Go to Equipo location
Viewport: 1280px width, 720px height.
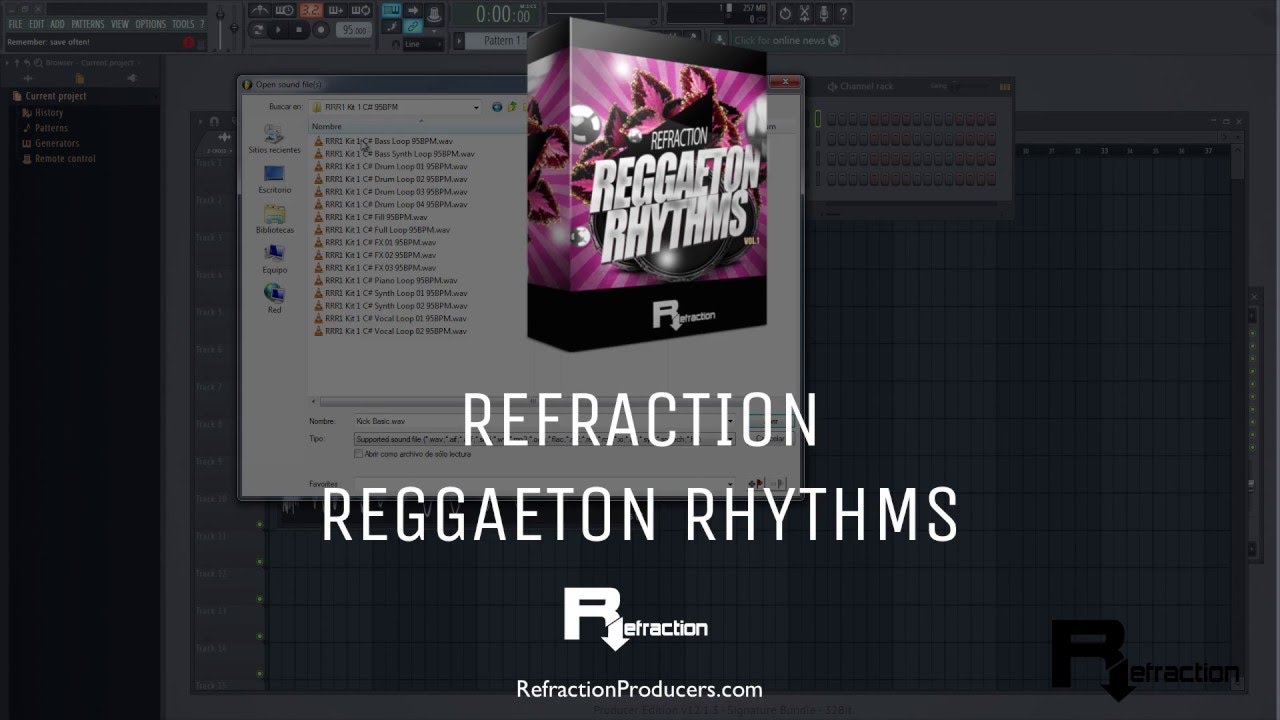(x=274, y=260)
